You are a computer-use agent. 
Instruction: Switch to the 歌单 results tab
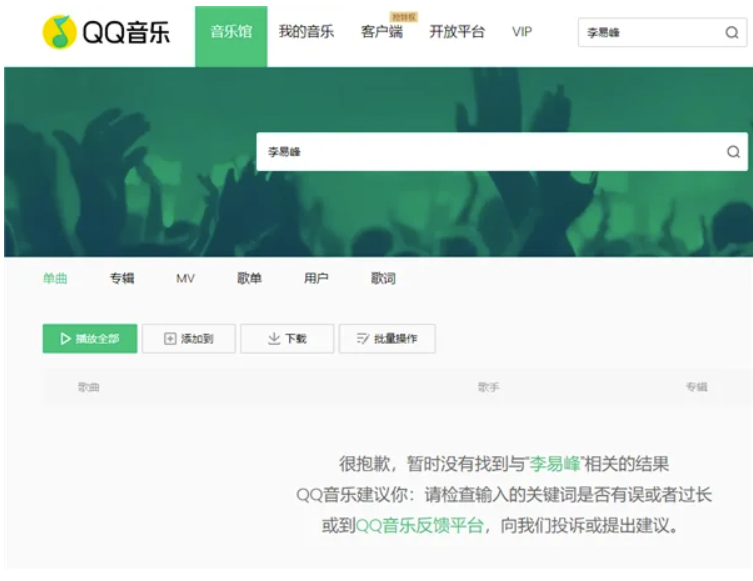(x=249, y=278)
